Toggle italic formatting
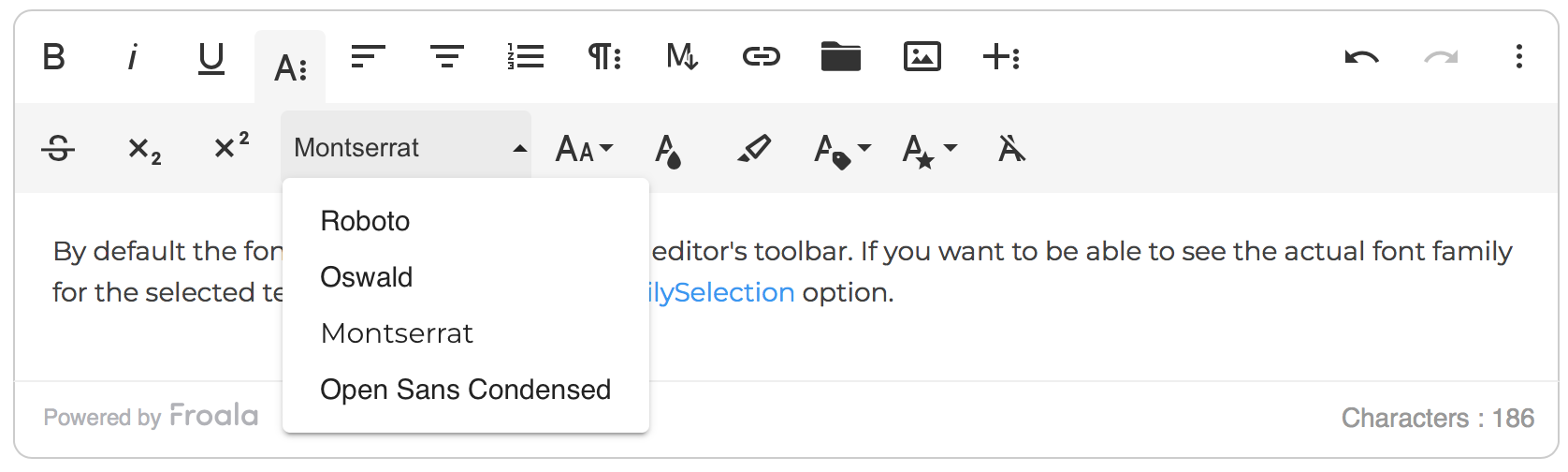Screen dimensions: 1568x472 click(x=132, y=58)
